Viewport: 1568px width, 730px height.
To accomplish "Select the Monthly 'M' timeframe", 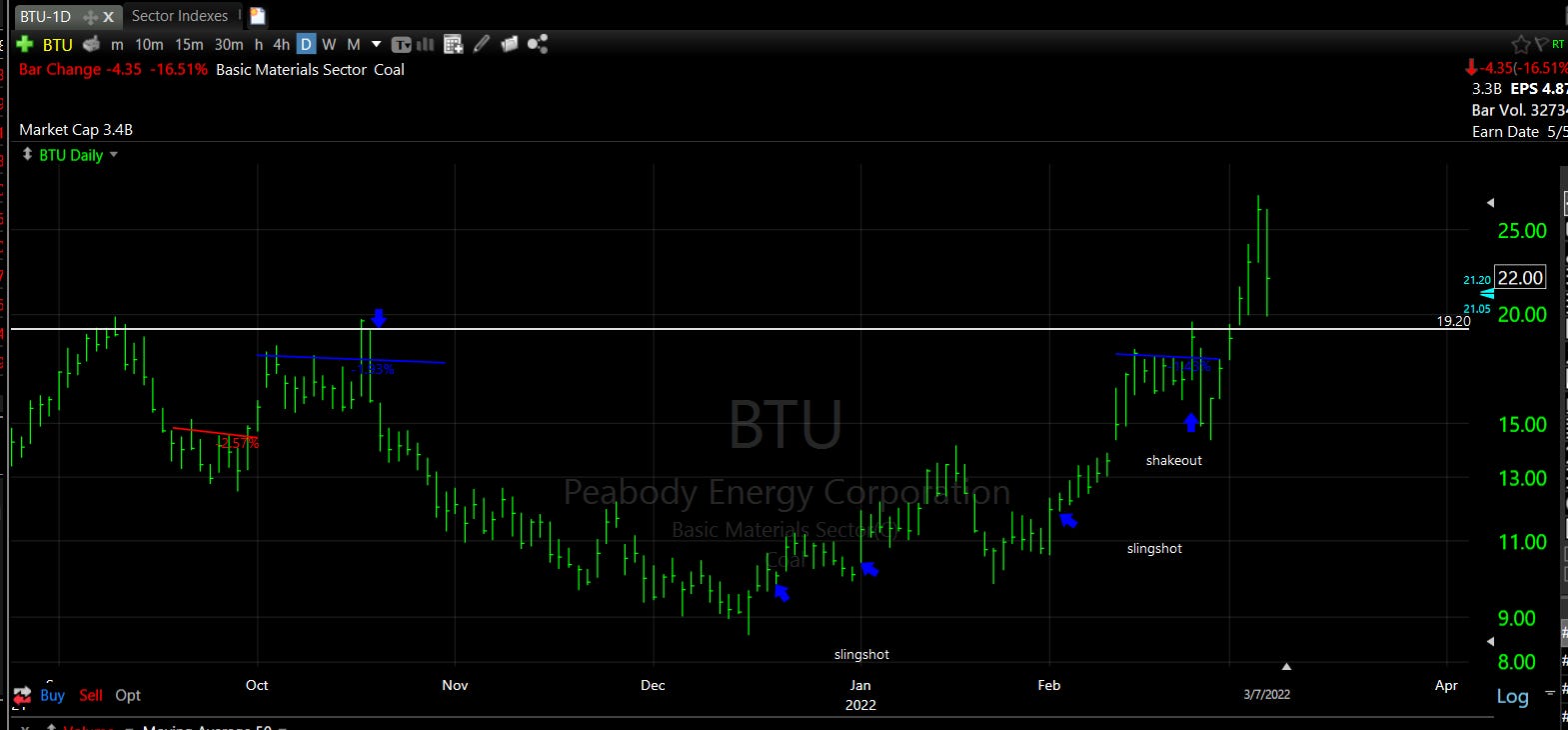I will [353, 44].
